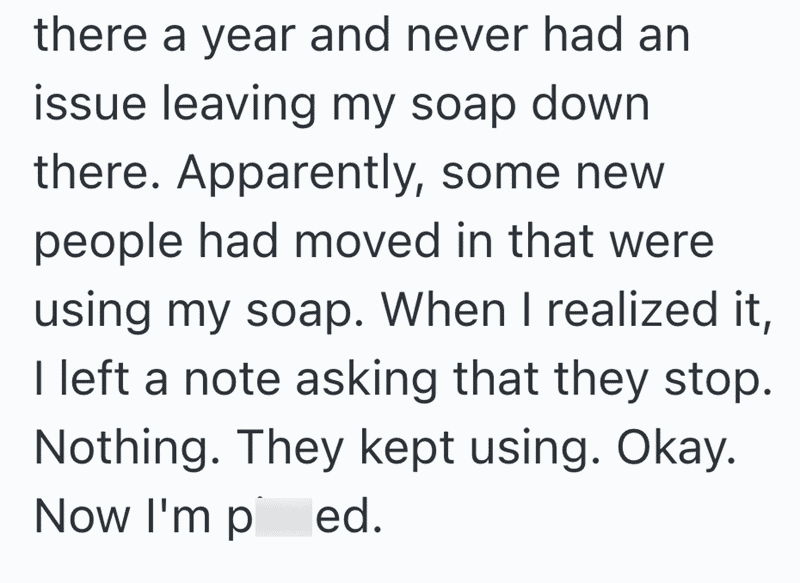Click the word "stop"
The image size is (800, 583).
[718, 382]
